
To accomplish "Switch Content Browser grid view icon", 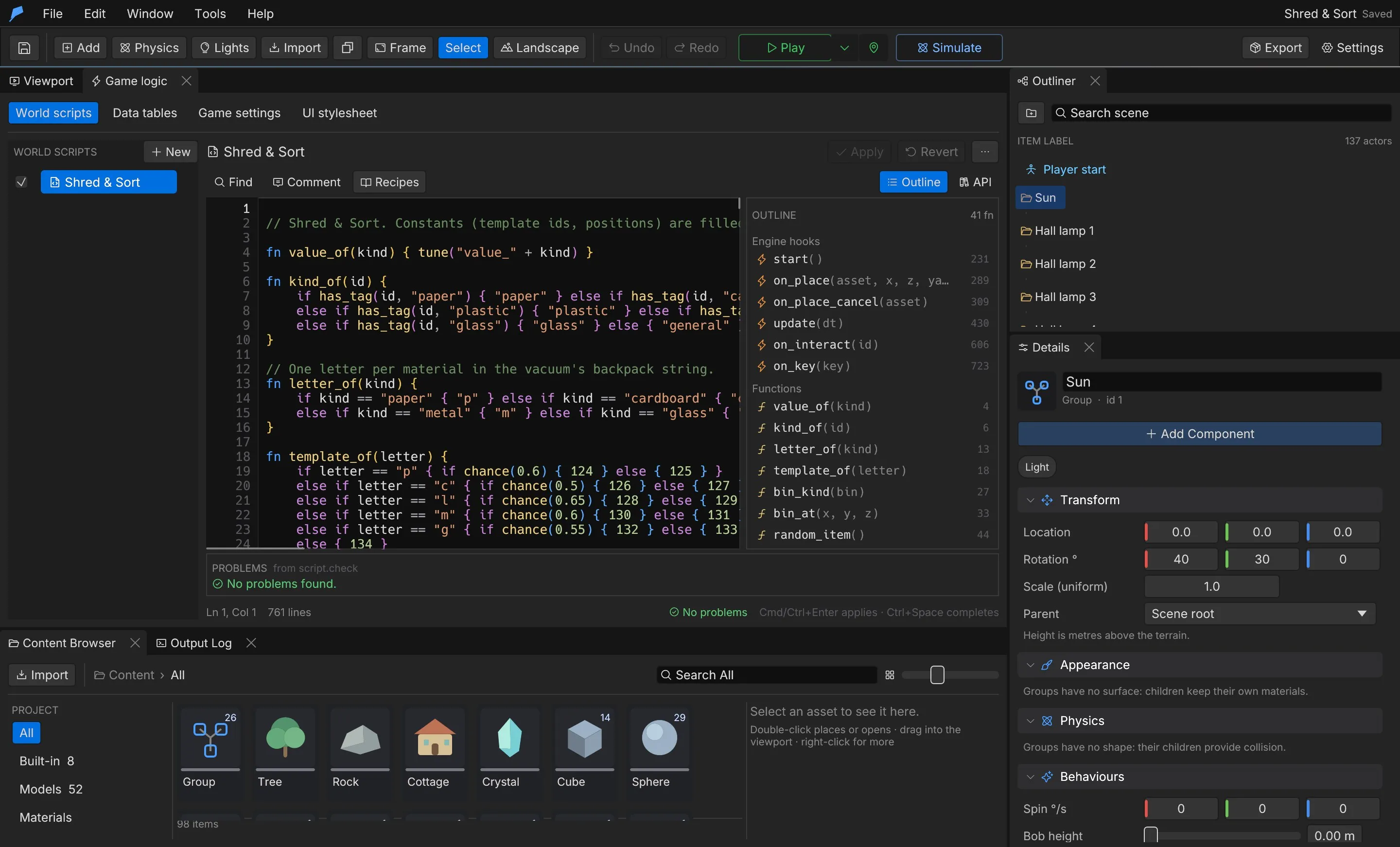I will 889,675.
